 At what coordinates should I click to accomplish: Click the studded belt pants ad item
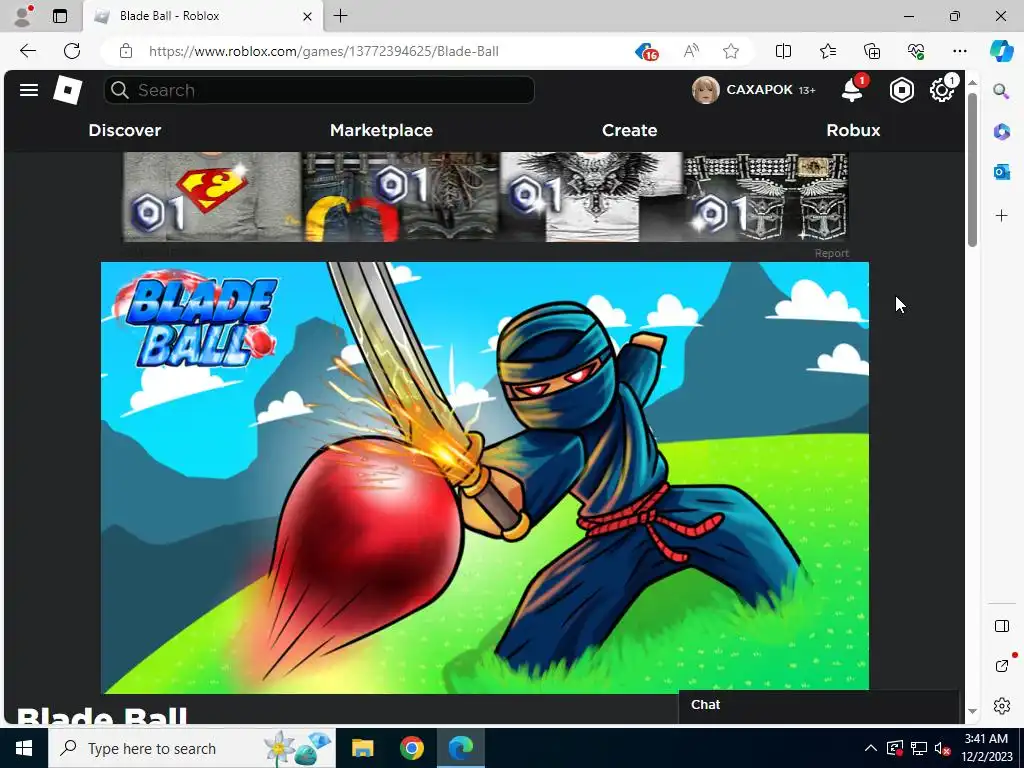pos(765,197)
